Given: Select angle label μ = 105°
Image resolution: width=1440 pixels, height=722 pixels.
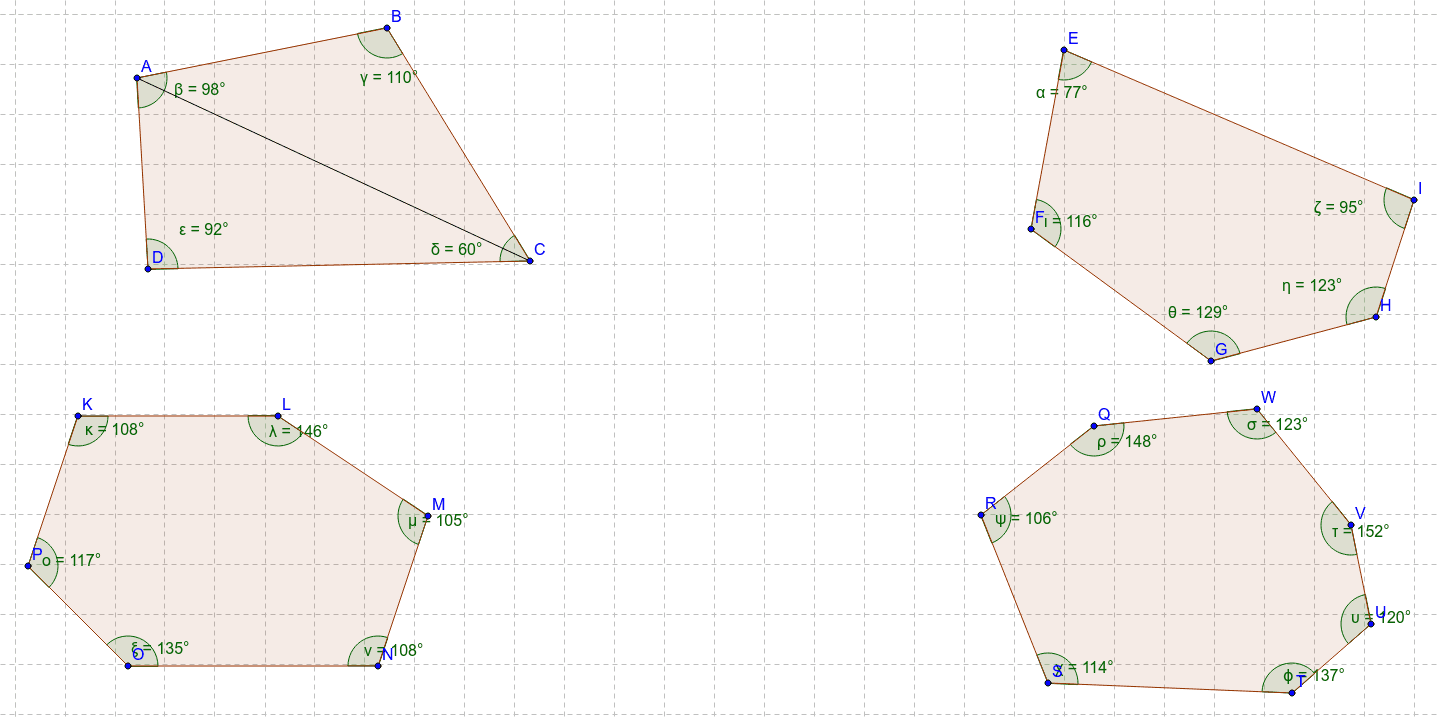Looking at the screenshot, I should [438, 520].
